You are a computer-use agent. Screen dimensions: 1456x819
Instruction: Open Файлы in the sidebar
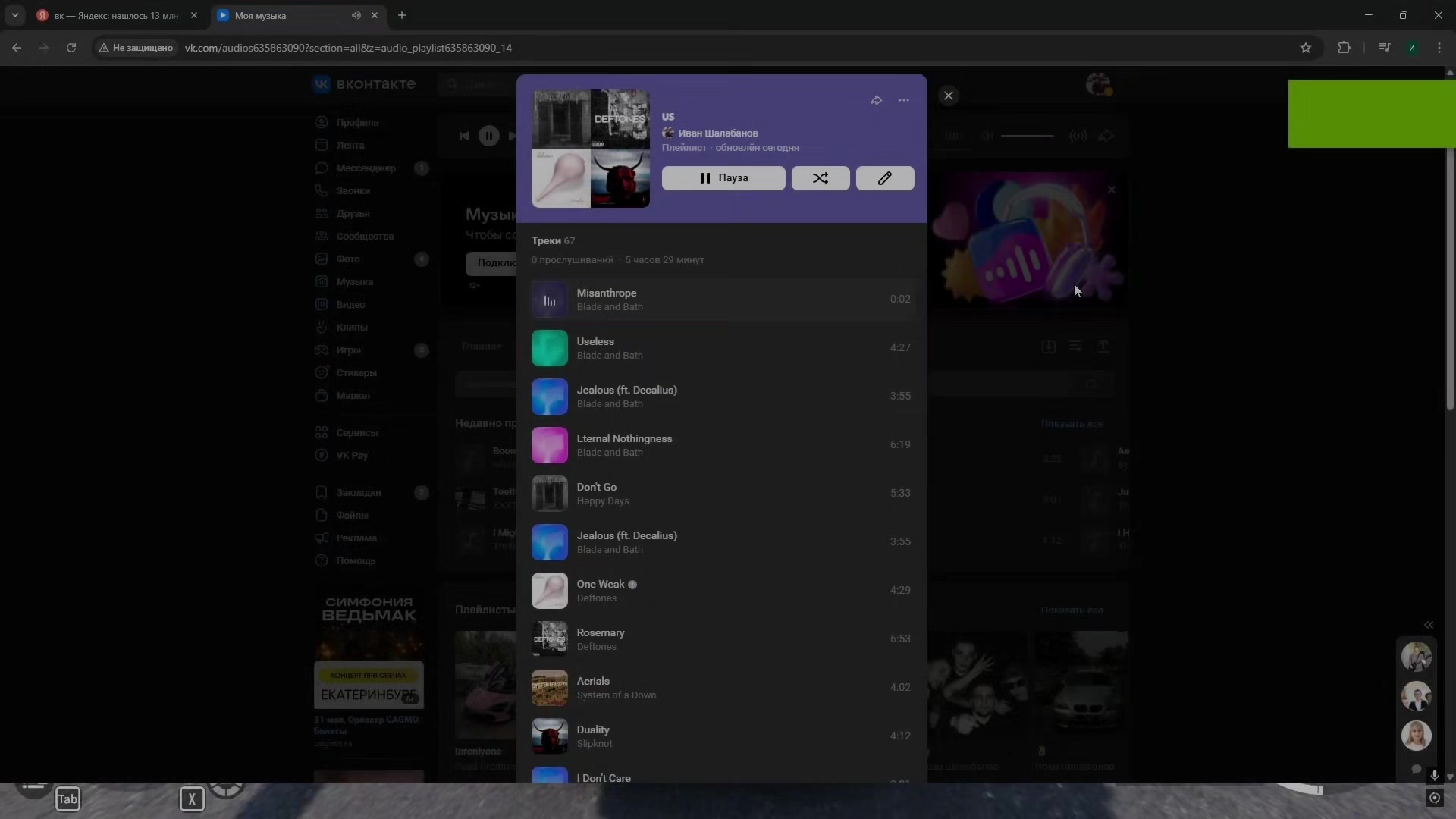point(352,516)
